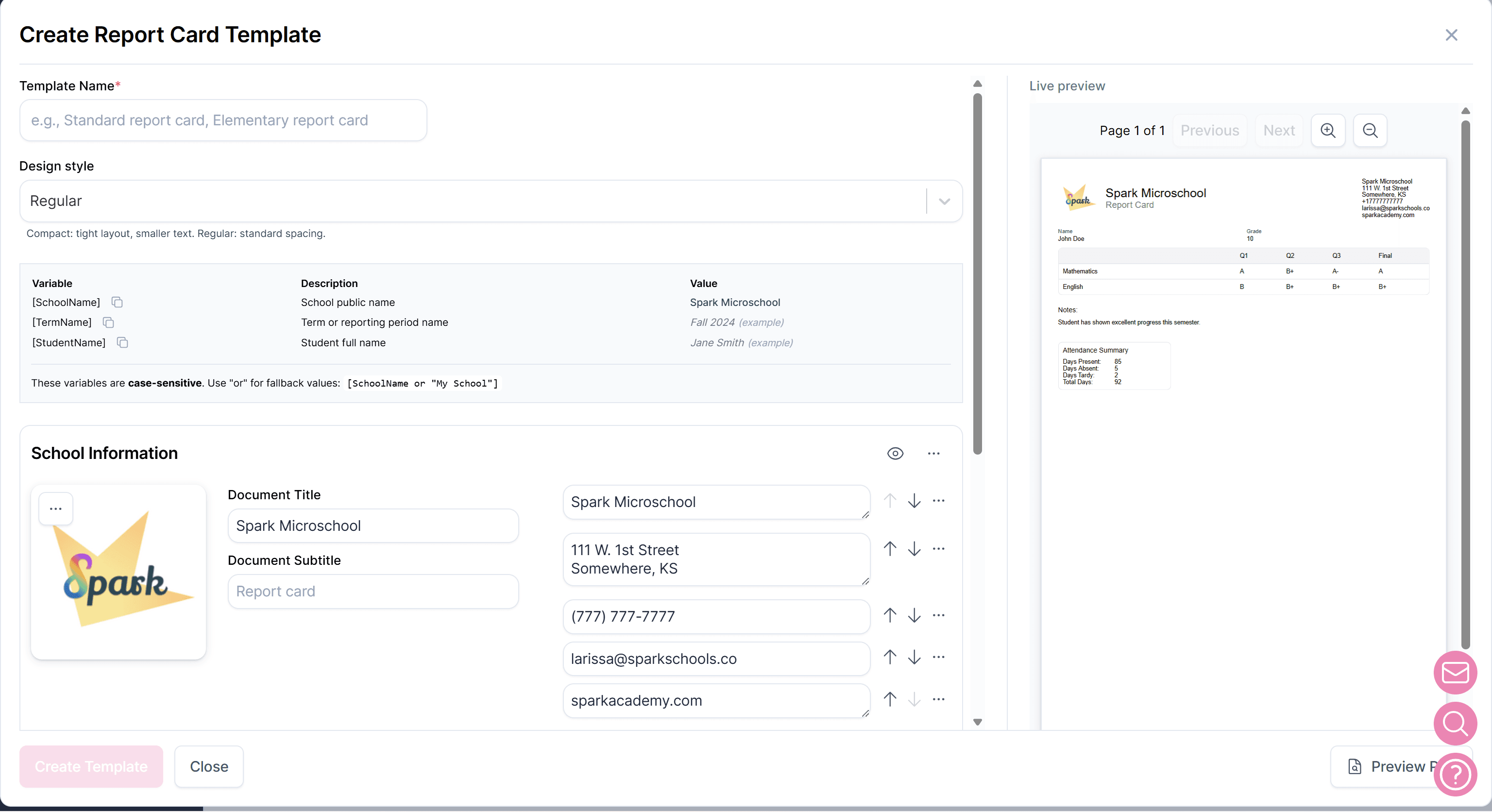Click the Create Template button
The width and height of the screenshot is (1492, 812).
click(x=91, y=767)
